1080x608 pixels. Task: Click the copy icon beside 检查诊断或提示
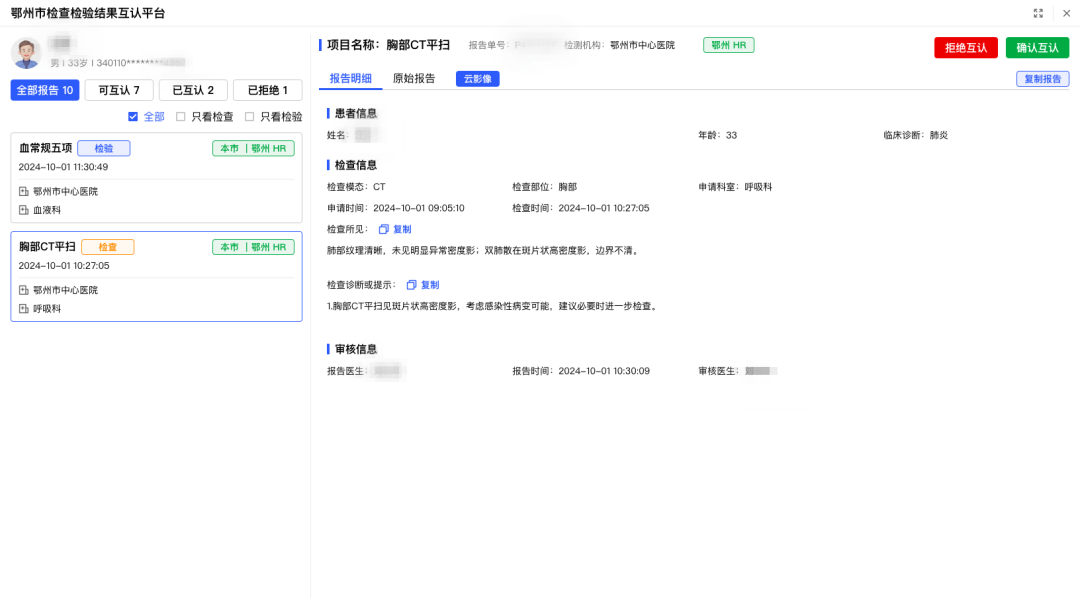point(411,285)
